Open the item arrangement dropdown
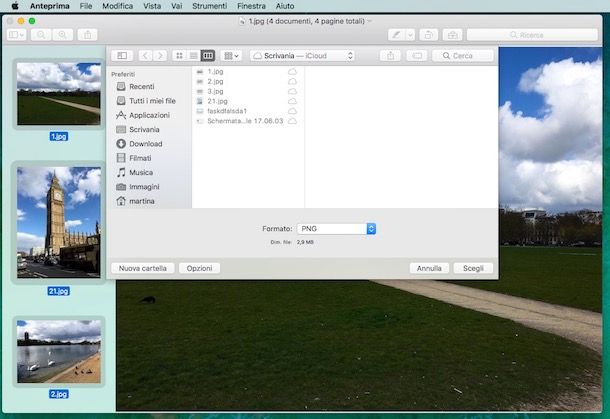610x419 pixels. click(231, 56)
